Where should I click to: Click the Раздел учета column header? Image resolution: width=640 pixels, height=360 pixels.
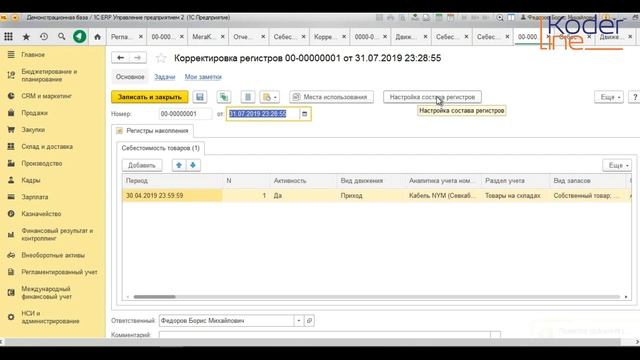(x=515, y=180)
